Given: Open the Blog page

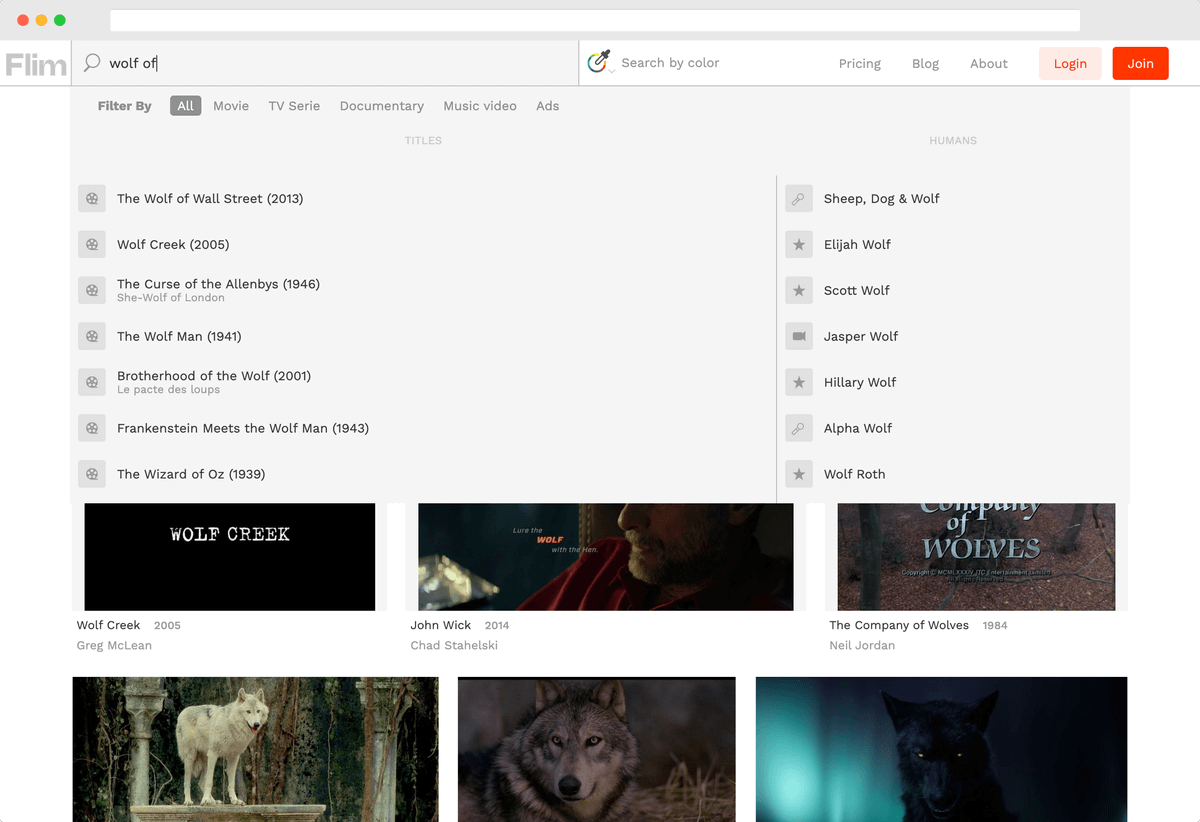Looking at the screenshot, I should (926, 63).
